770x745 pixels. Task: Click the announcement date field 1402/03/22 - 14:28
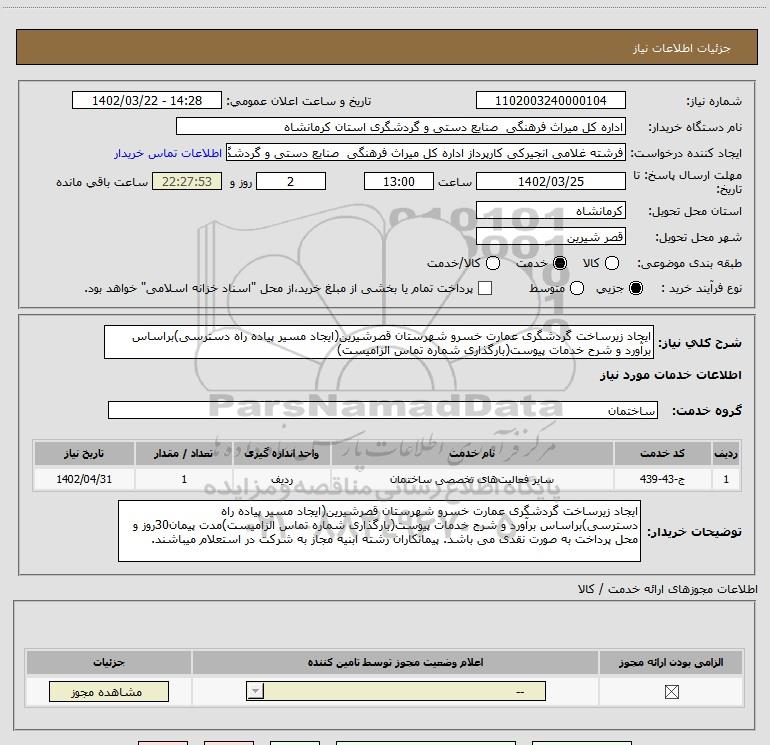point(147,100)
